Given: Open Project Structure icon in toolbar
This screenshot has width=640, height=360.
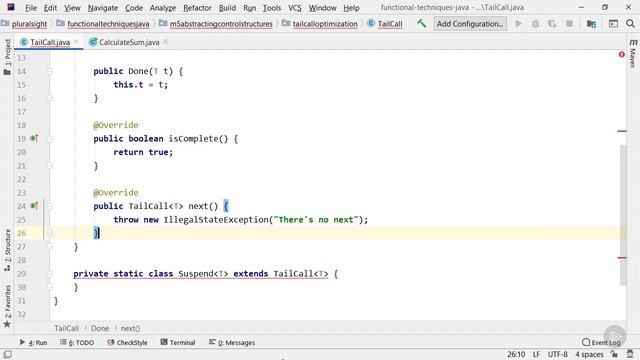Looking at the screenshot, I should [591, 24].
